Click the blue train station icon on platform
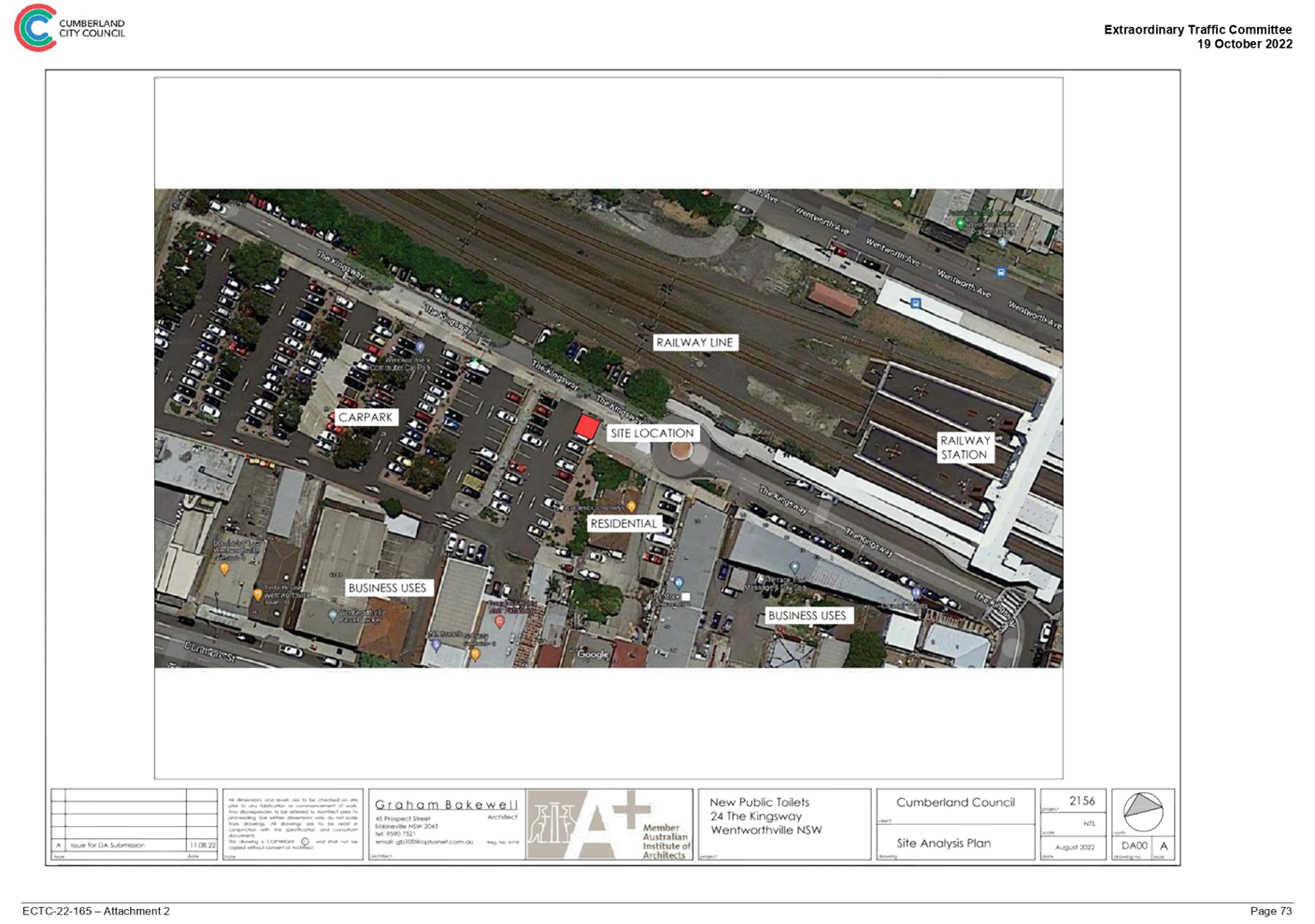1315x924 pixels. point(916,303)
